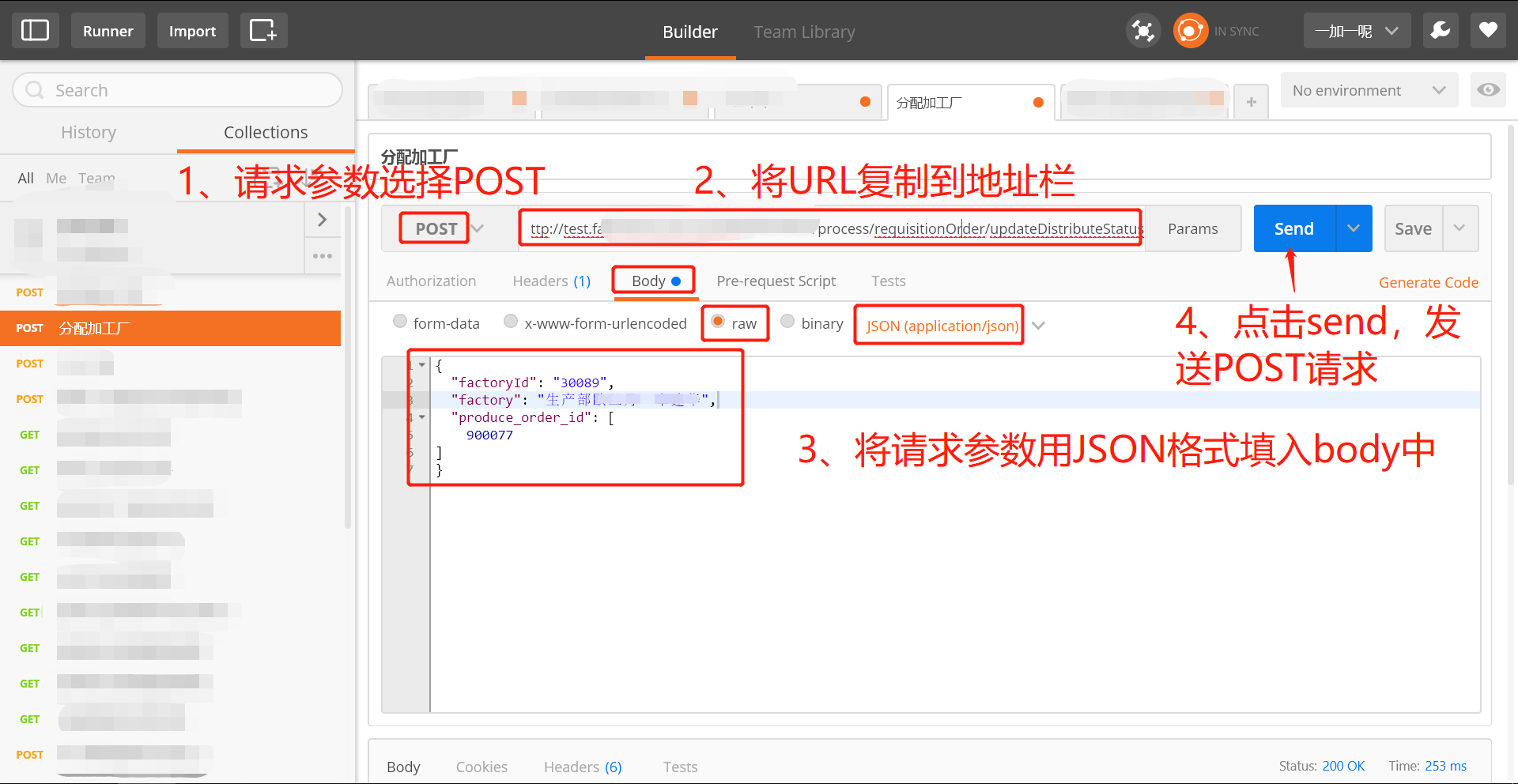1518x784 pixels.
Task: Select form-data body type
Action: (x=400, y=322)
